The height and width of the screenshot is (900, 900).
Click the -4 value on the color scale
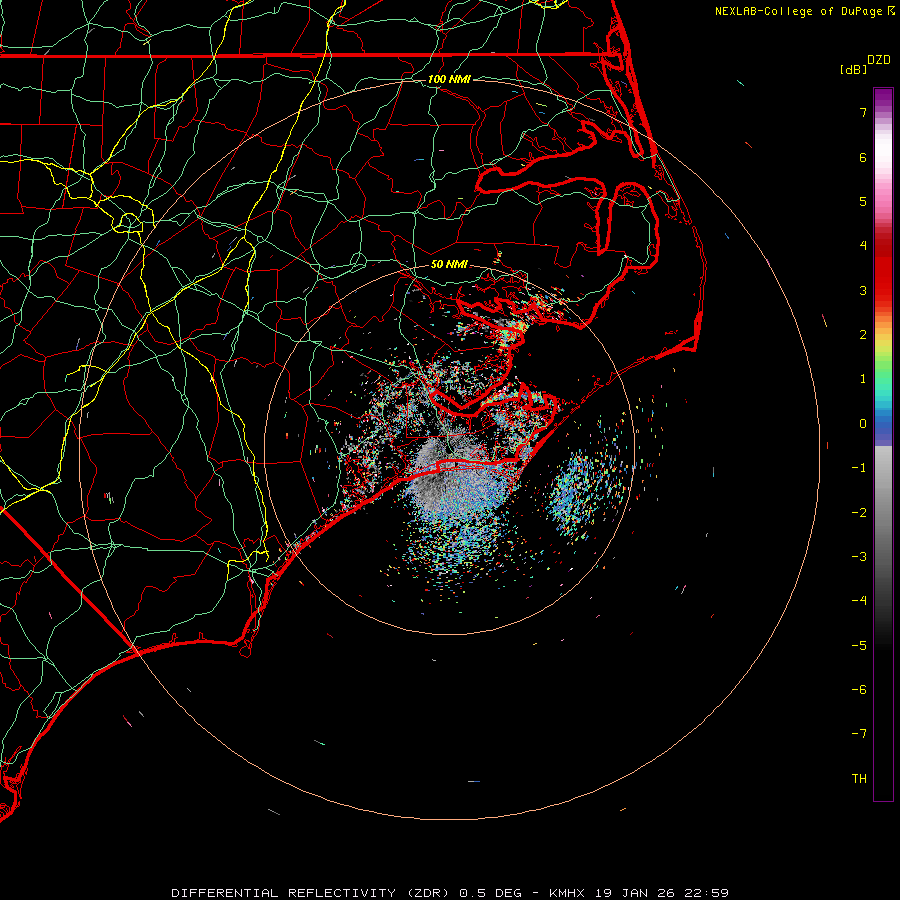[859, 601]
